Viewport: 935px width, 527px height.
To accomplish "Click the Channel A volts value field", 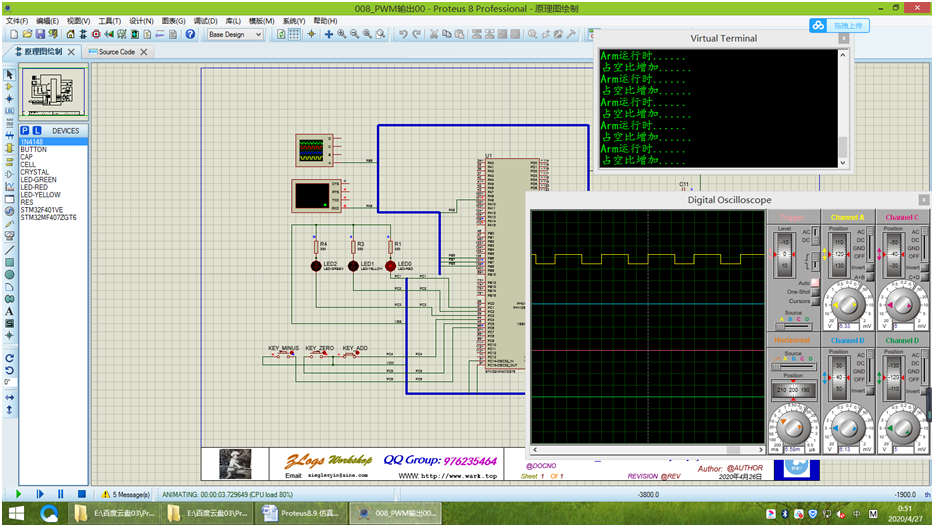I will click(847, 327).
